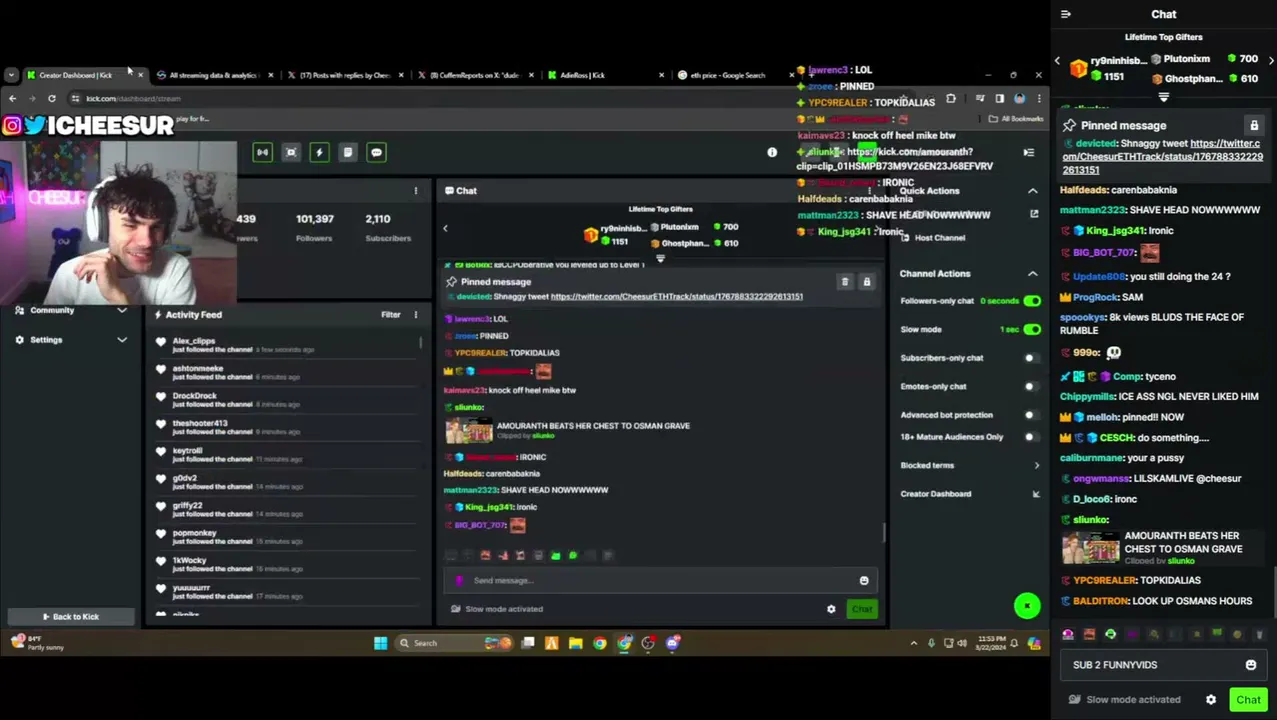The image size is (1277, 720).
Task: Open emoji picker in right chat window
Action: [x=1251, y=665]
